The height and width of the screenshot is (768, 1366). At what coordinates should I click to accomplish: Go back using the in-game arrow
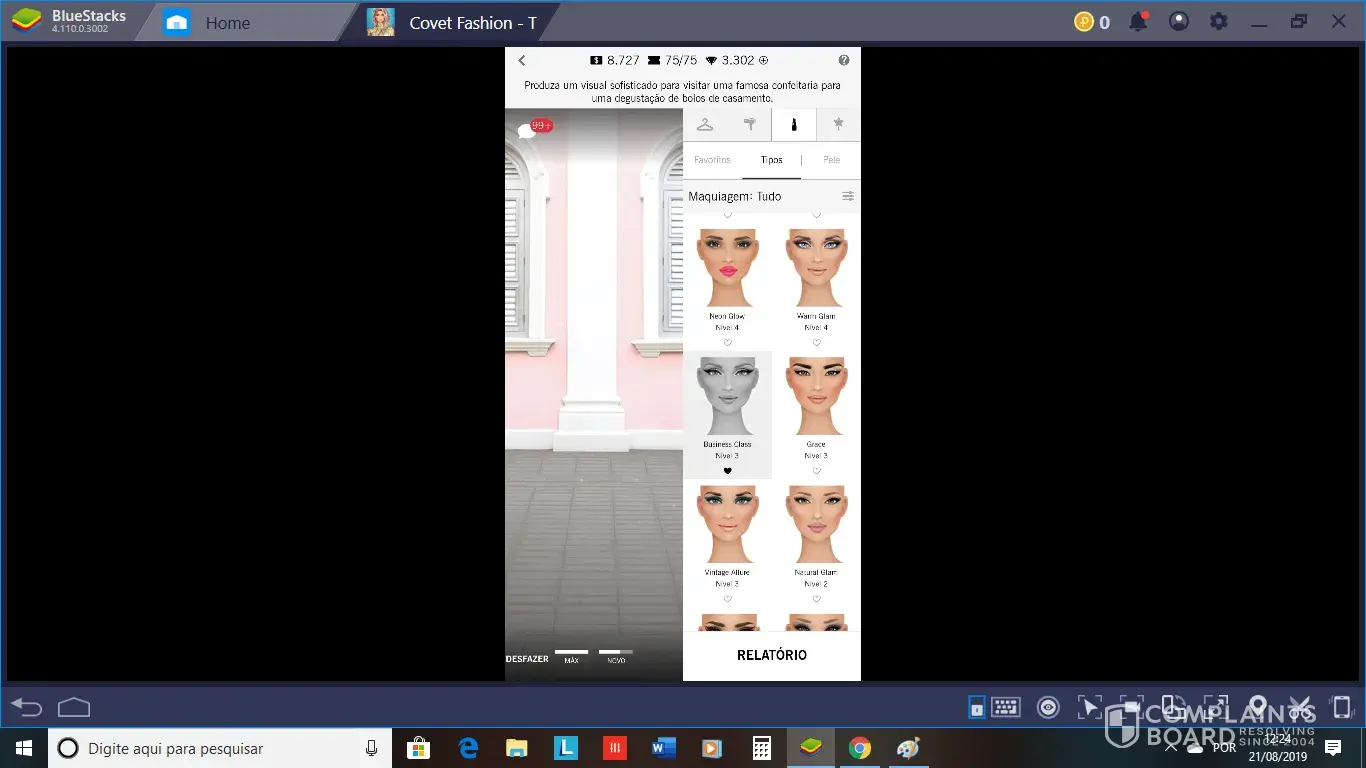pyautogui.click(x=522, y=60)
